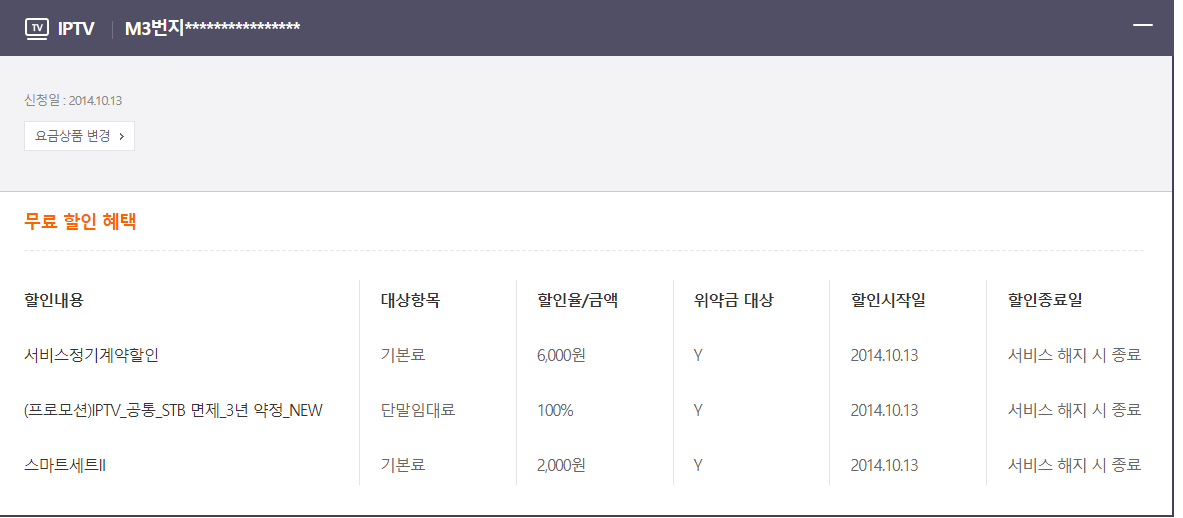Click the chevron arrow in 요금상품 변경
Viewport: 1183px width, 518px height.
pos(121,136)
